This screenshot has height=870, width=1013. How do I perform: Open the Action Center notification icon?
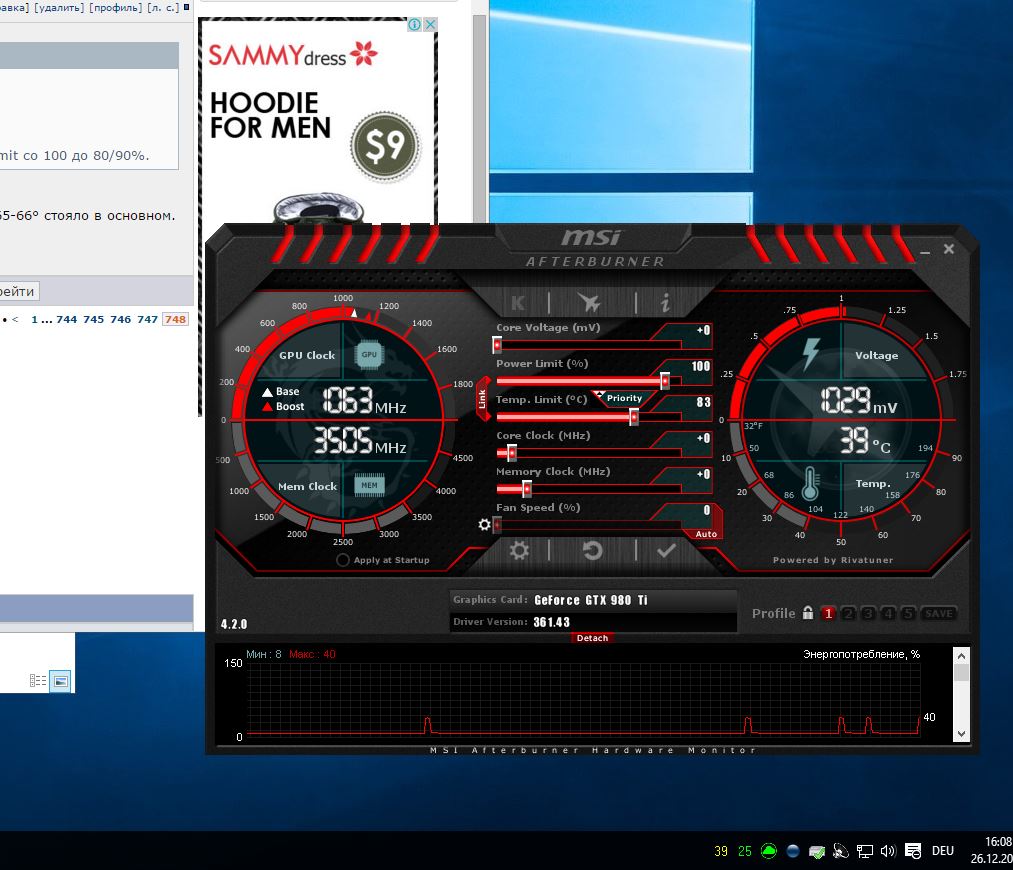pos(913,851)
